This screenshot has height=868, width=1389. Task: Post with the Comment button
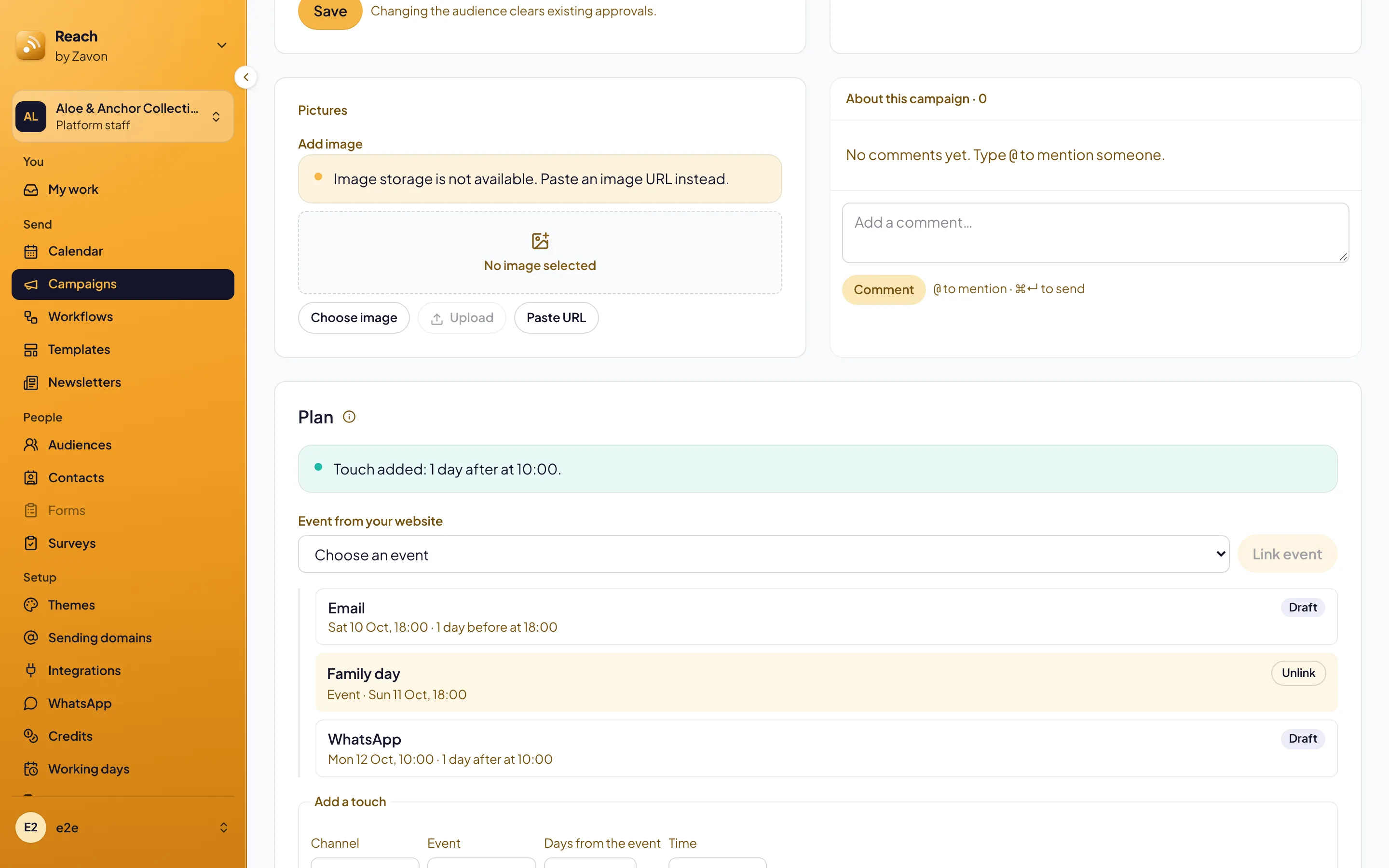[884, 289]
